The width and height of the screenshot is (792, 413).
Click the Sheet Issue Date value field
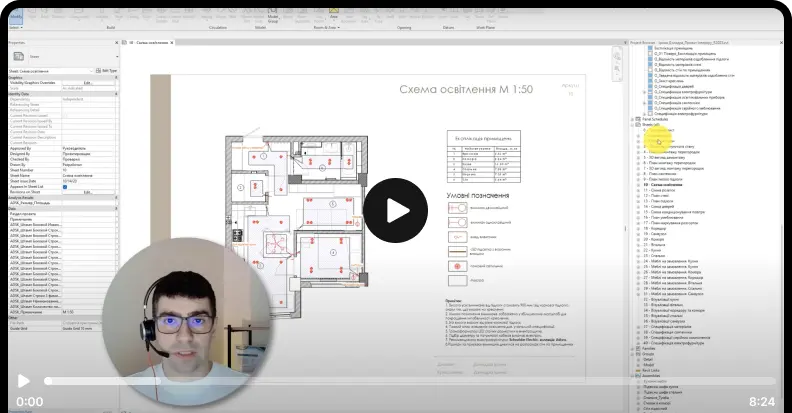pos(87,181)
